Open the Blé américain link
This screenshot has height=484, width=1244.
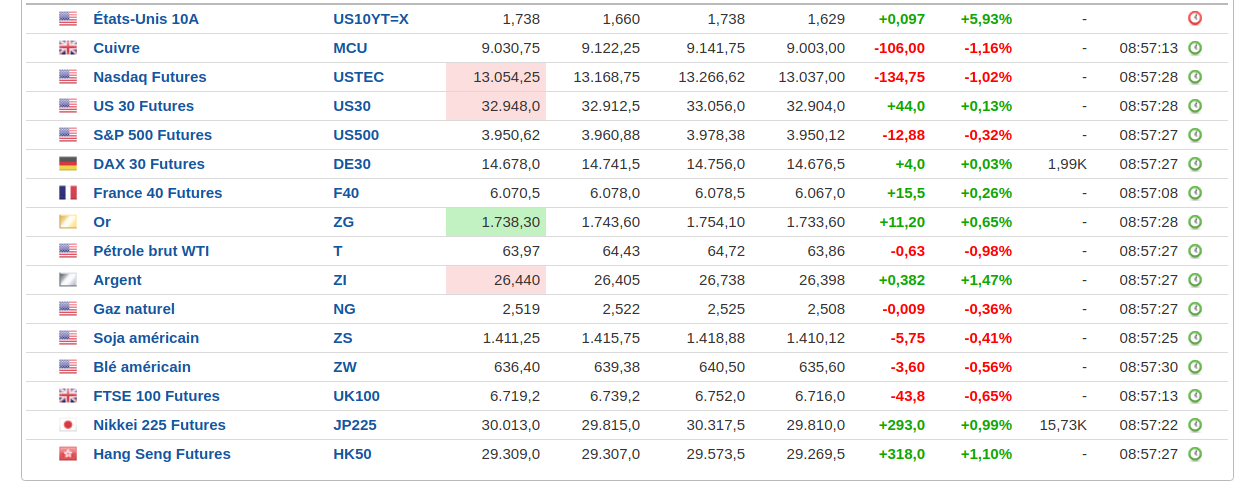click(142, 367)
